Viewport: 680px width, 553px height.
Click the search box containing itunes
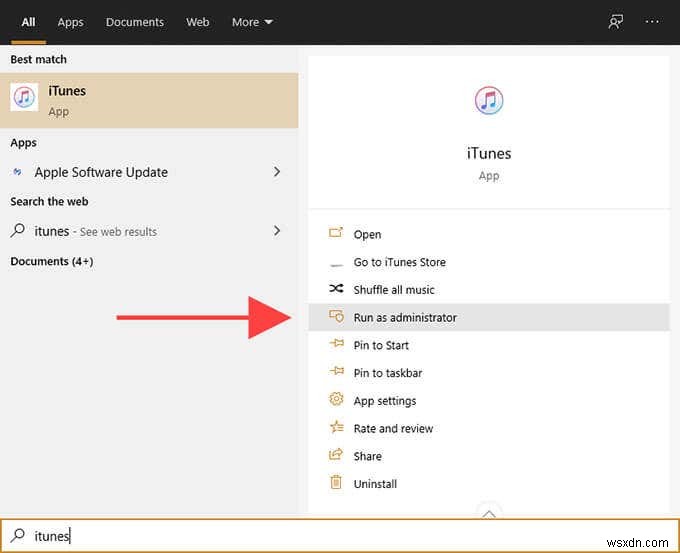340,536
